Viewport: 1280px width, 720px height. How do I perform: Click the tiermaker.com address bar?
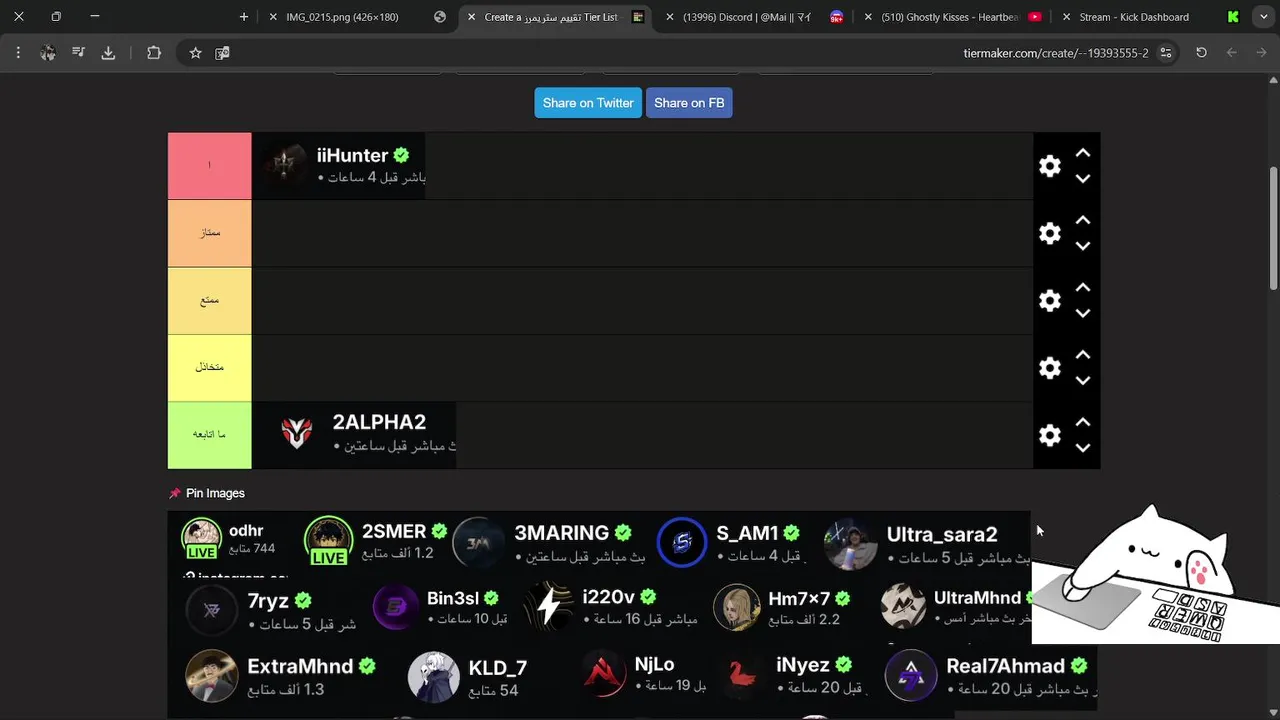click(1055, 53)
